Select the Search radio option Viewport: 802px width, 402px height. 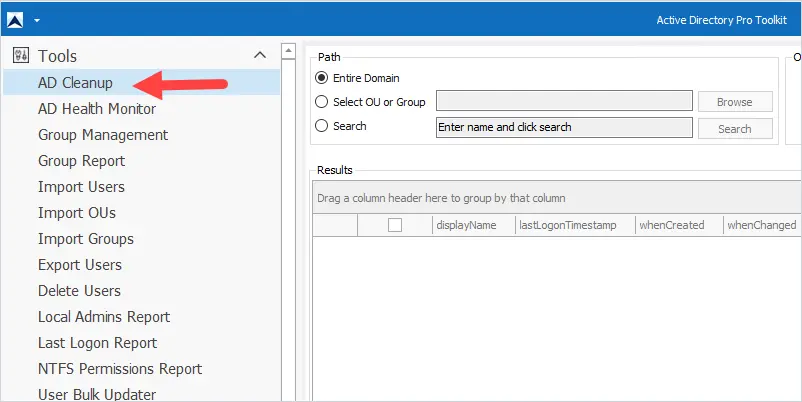pos(321,126)
